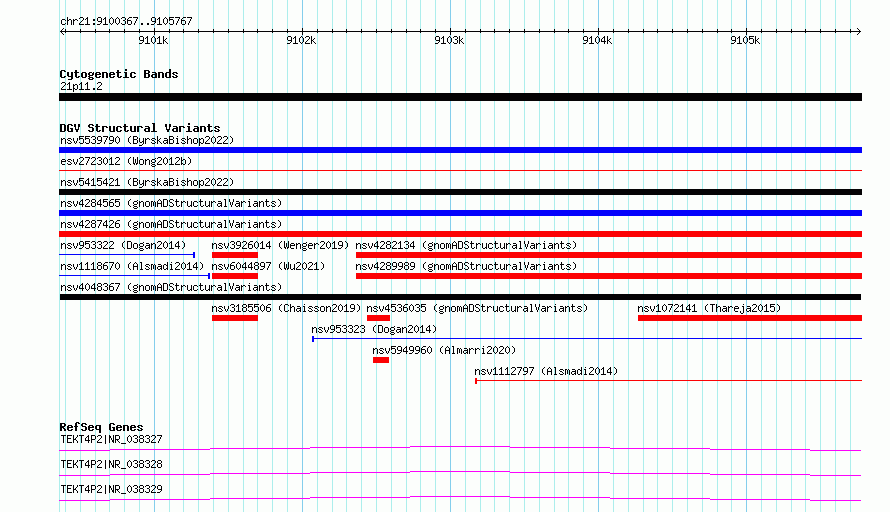
Task: Open esv2723012 (Wong2012b) variant label
Action: [126, 161]
